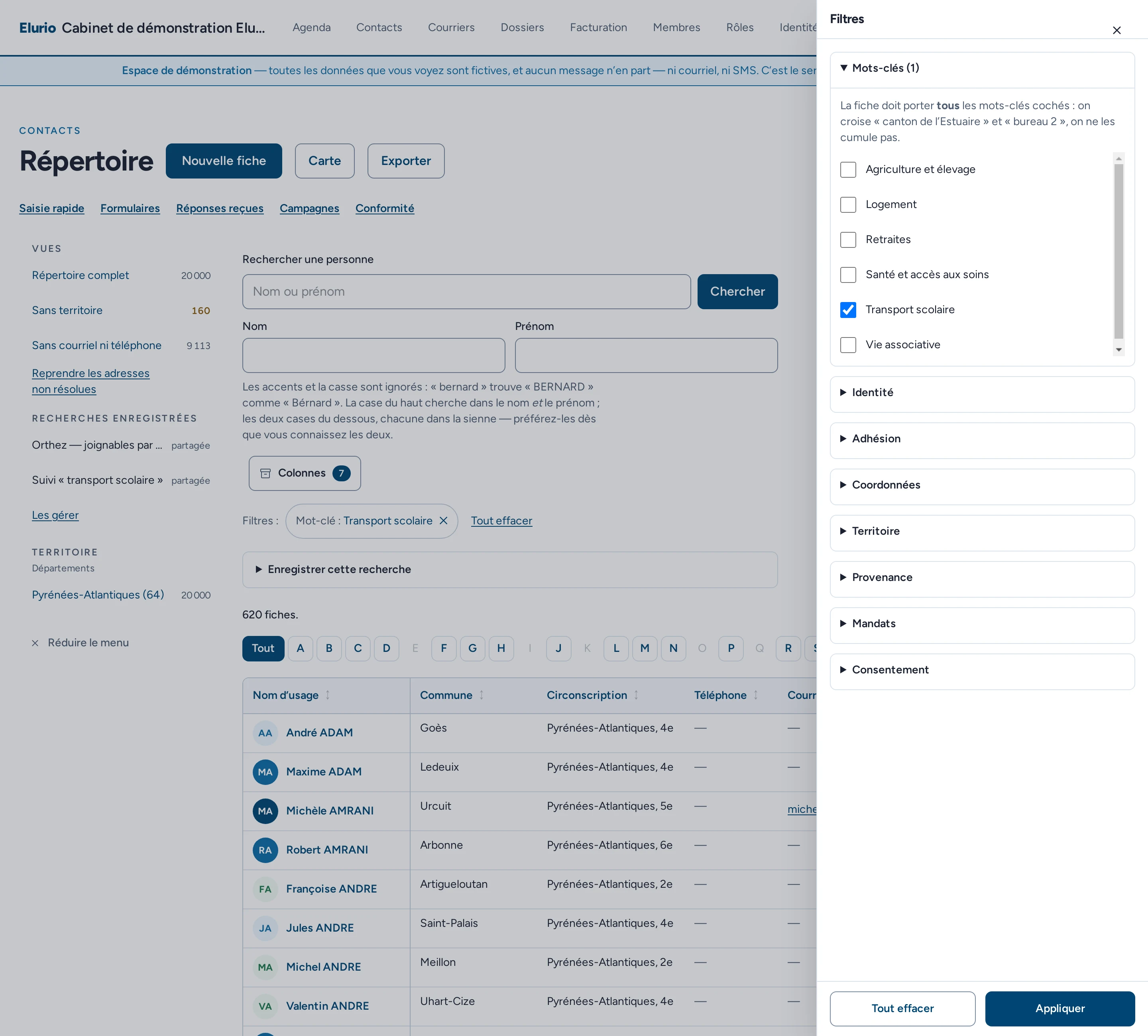Sort by Téléphone column arrows
The image size is (1148, 1036).
[756, 695]
